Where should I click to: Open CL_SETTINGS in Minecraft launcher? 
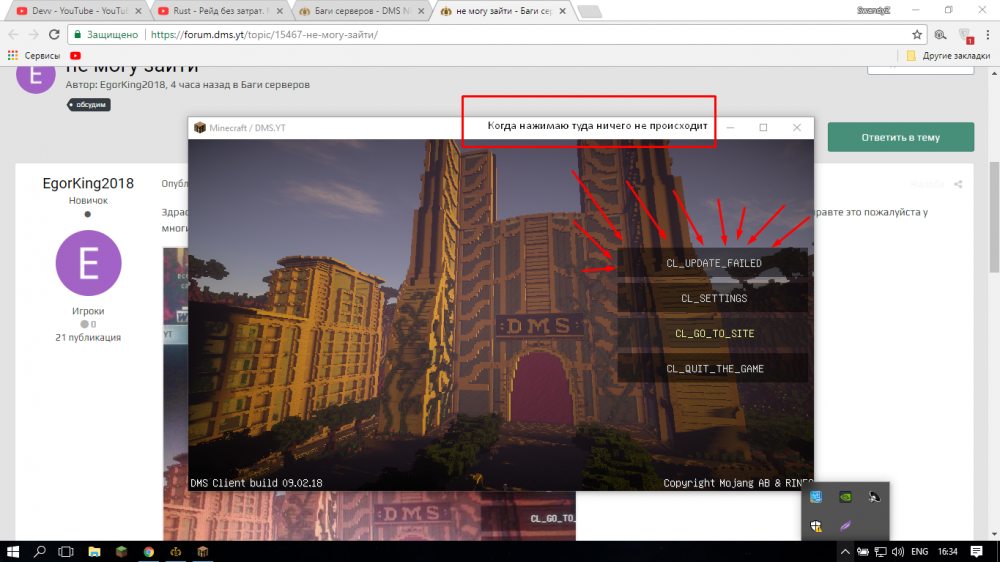point(713,298)
